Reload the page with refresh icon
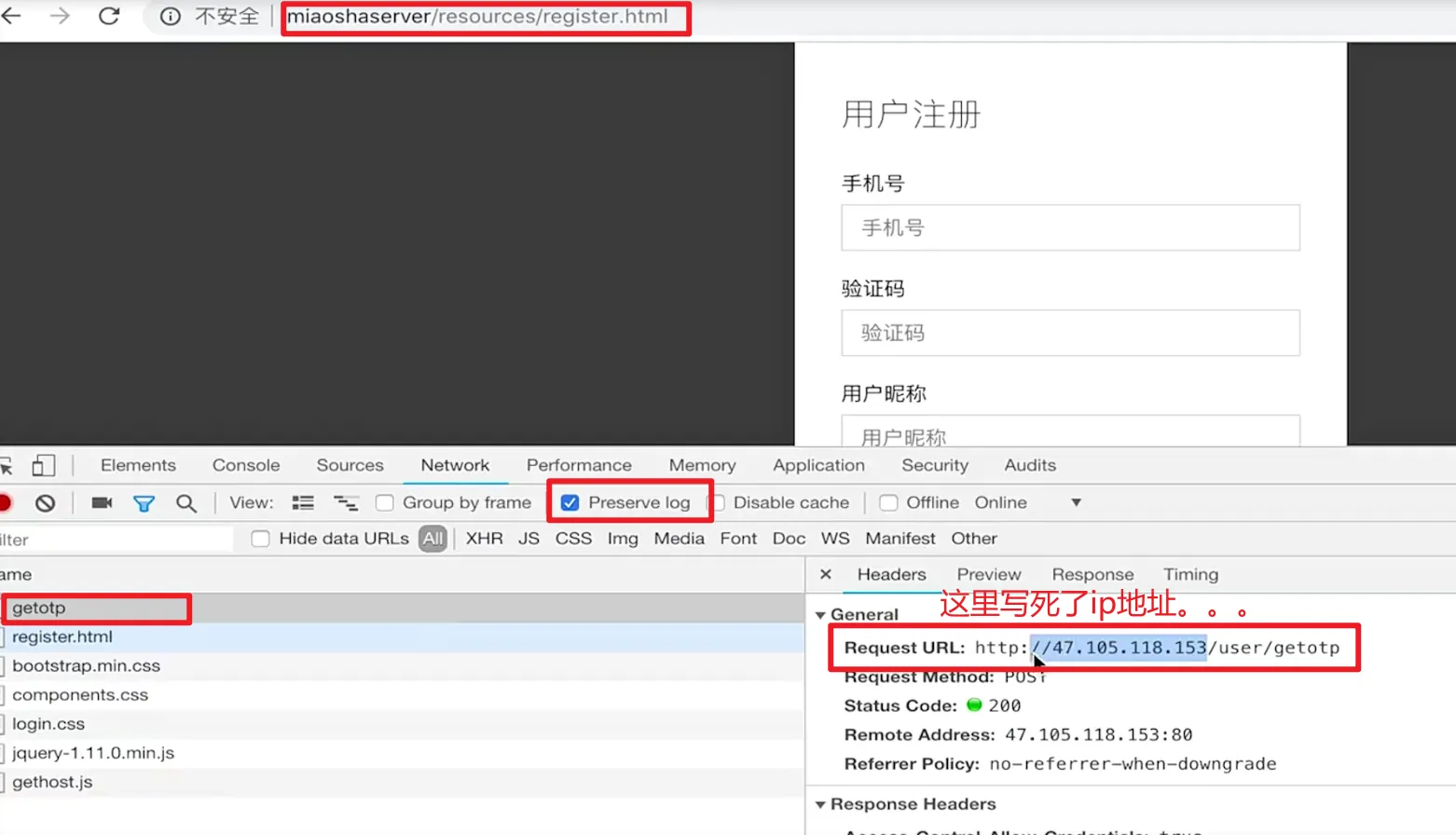Viewport: 1456px width, 835px height. pyautogui.click(x=109, y=16)
